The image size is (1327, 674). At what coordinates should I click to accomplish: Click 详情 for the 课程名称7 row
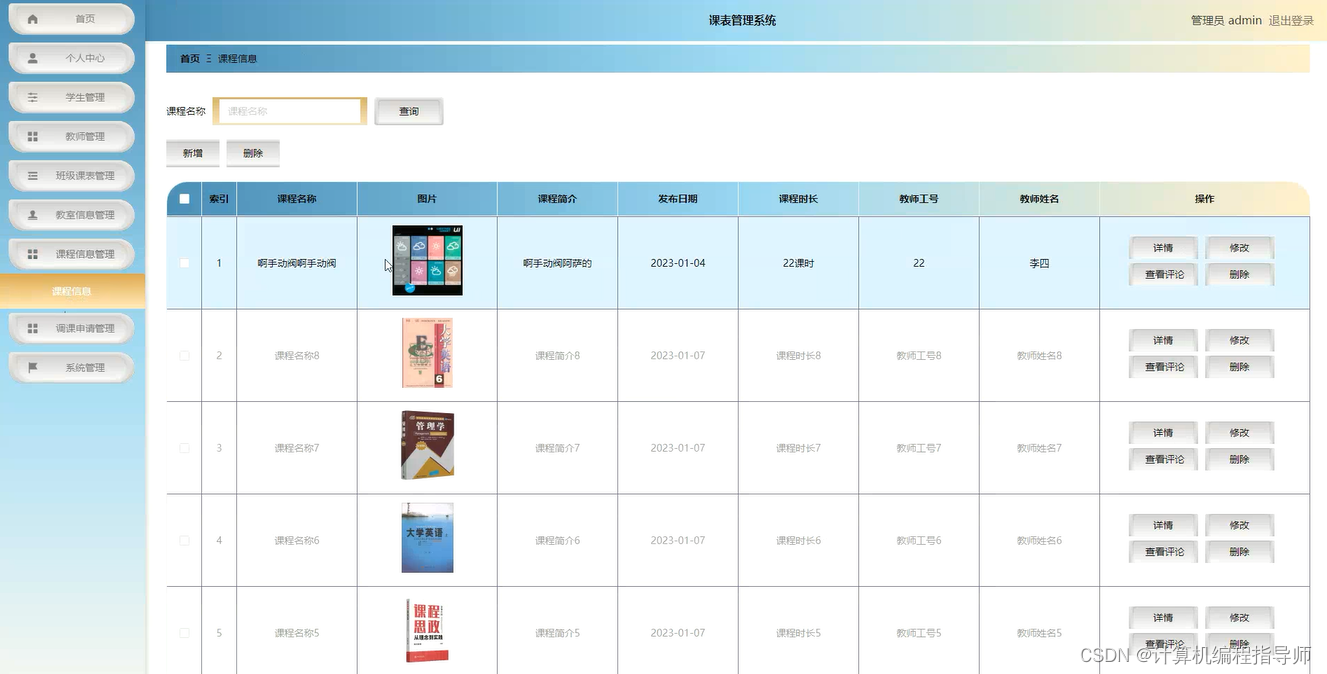click(x=1163, y=433)
